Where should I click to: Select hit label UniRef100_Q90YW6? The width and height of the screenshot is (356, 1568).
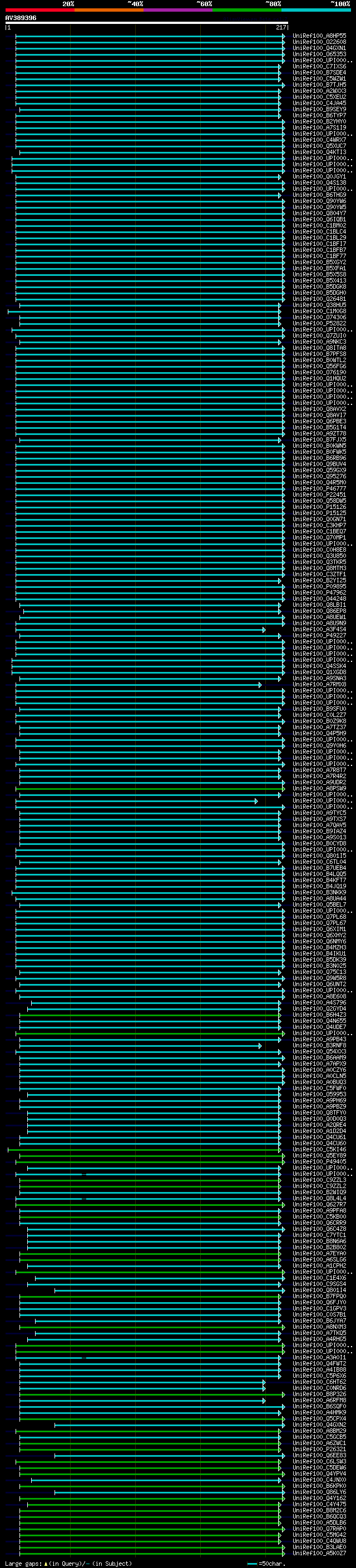point(319,201)
